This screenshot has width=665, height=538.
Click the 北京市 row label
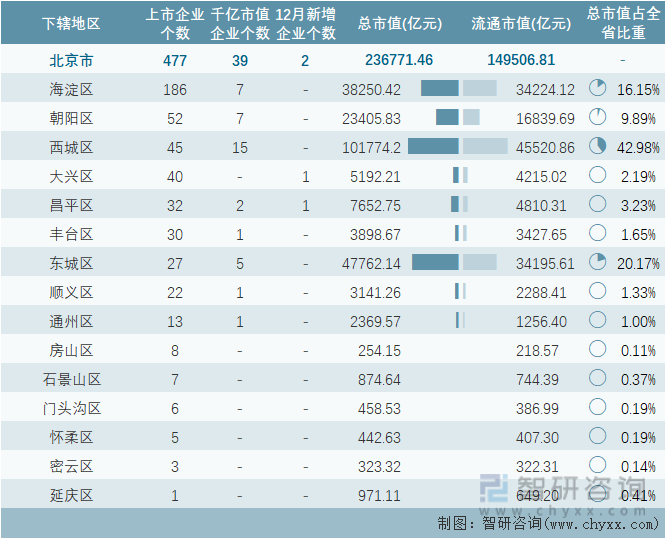71,60
